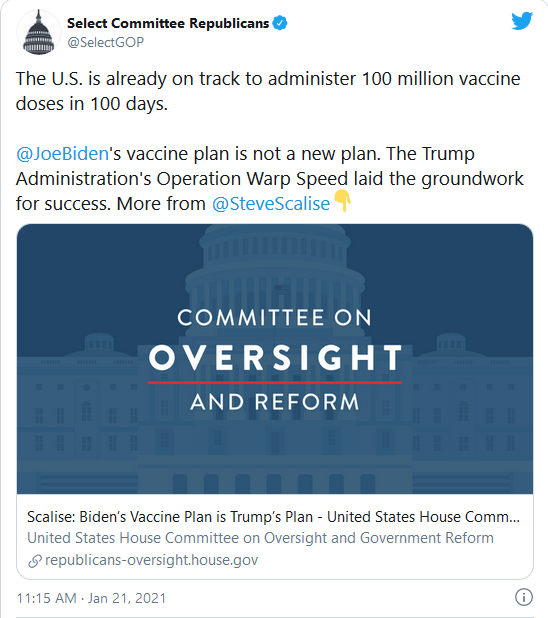Image resolution: width=548 pixels, height=618 pixels.
Task: Open the @SteveScalise mention
Action: coord(271,204)
